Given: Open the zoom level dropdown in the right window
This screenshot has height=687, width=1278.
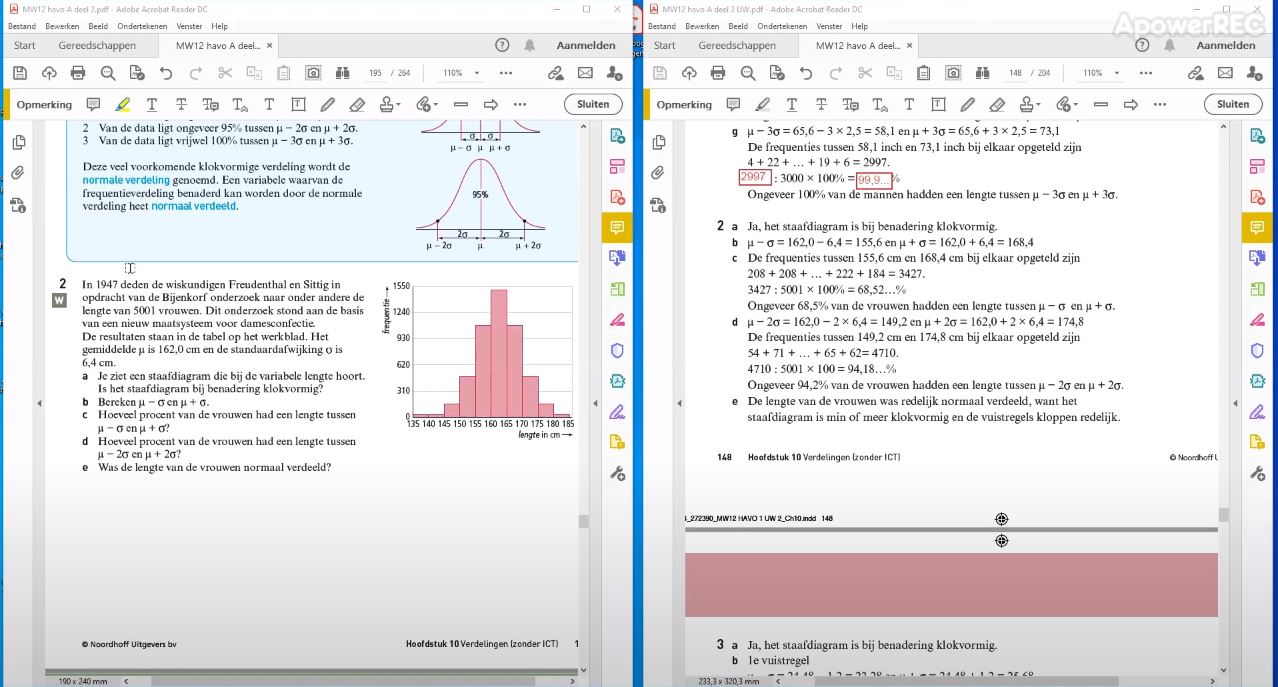Looking at the screenshot, I should [1117, 73].
